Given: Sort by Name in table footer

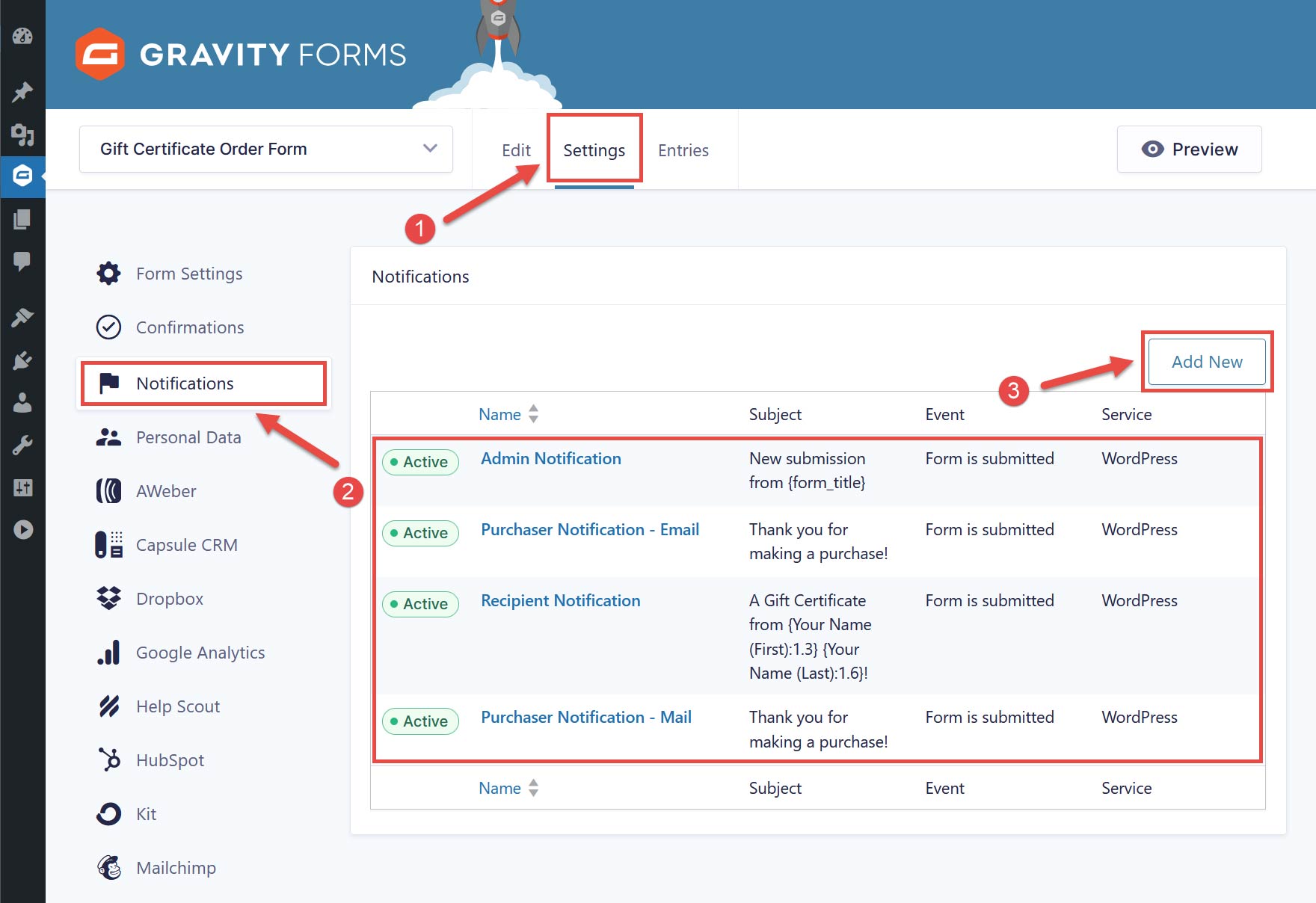Looking at the screenshot, I should click(508, 788).
